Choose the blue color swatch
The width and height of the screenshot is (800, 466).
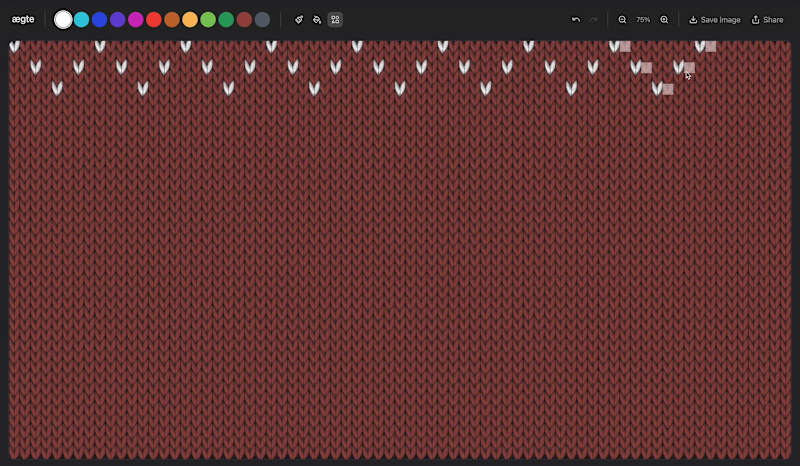point(99,19)
